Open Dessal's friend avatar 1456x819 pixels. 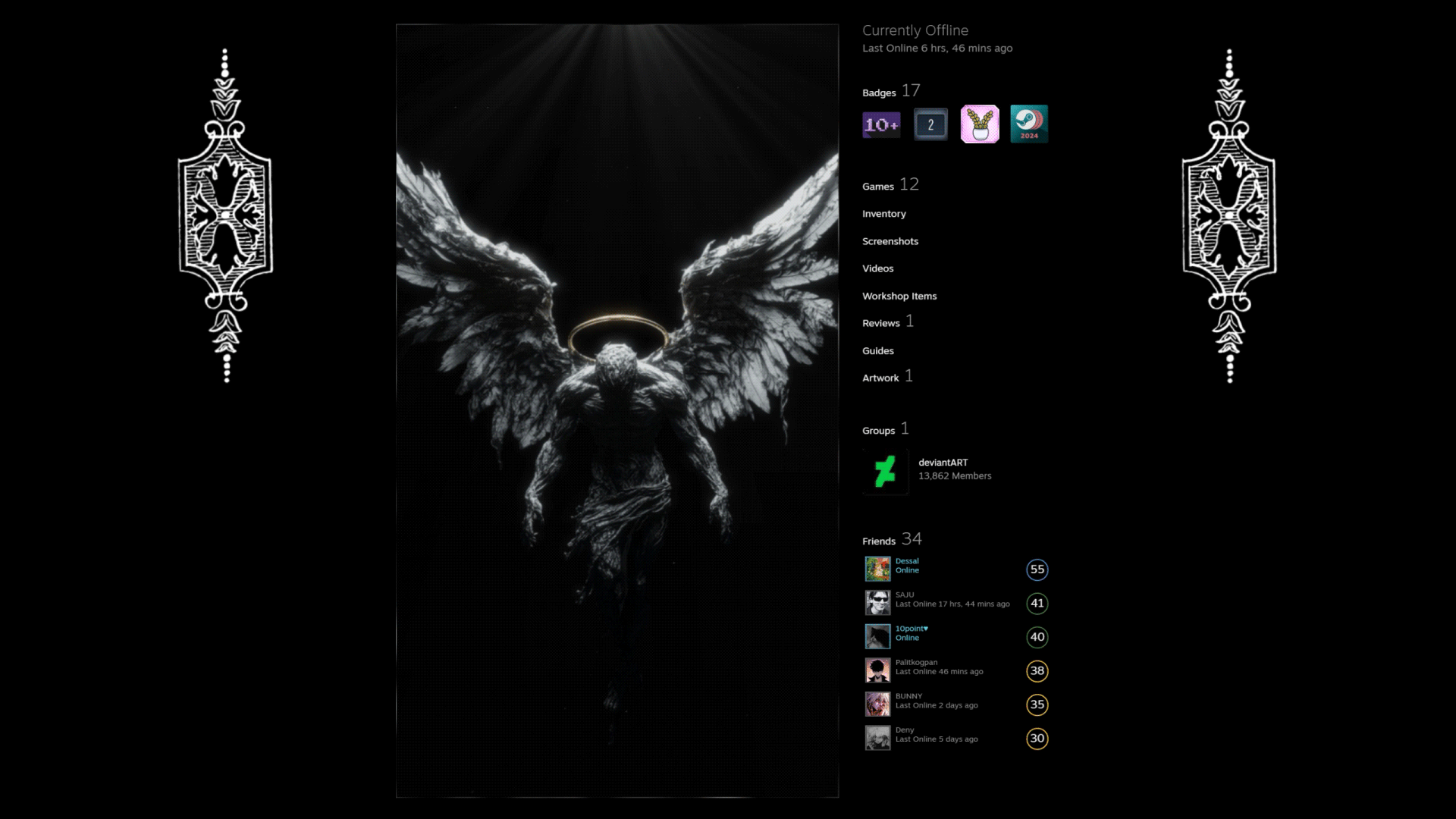(x=877, y=569)
